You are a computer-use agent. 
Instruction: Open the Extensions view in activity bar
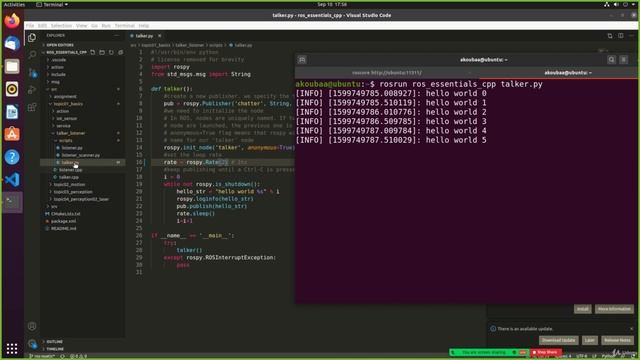(x=32, y=108)
